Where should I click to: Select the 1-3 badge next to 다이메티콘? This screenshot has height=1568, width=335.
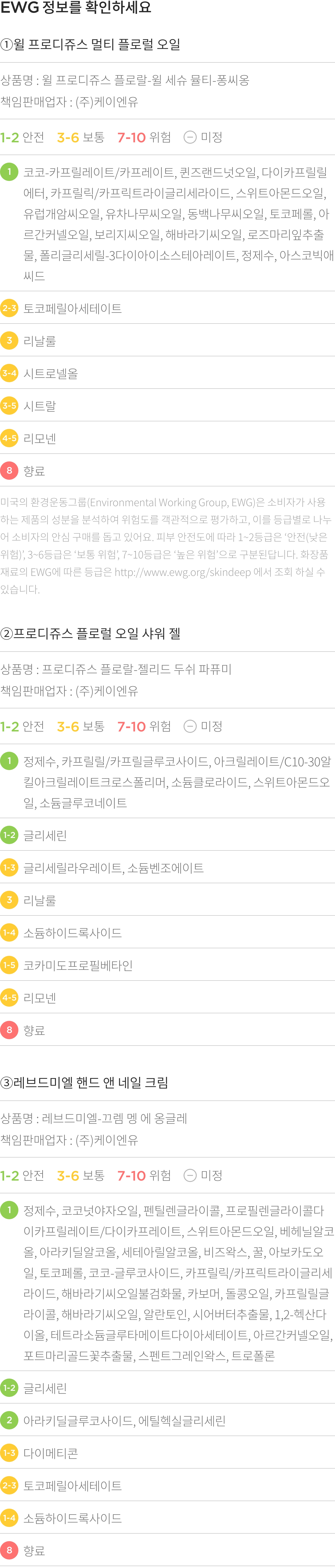(x=9, y=1453)
